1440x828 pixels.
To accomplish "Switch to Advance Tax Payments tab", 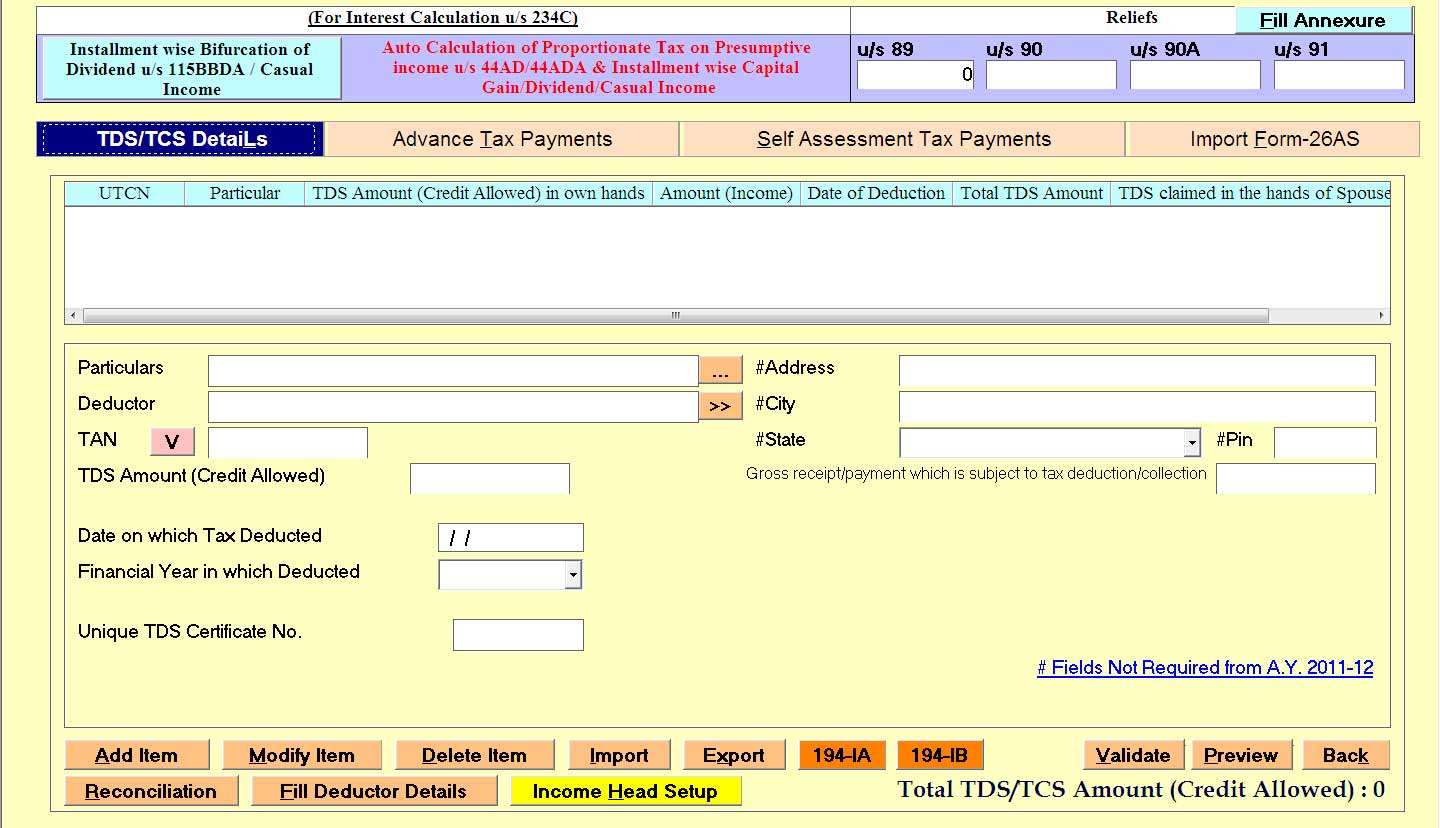I will [502, 139].
